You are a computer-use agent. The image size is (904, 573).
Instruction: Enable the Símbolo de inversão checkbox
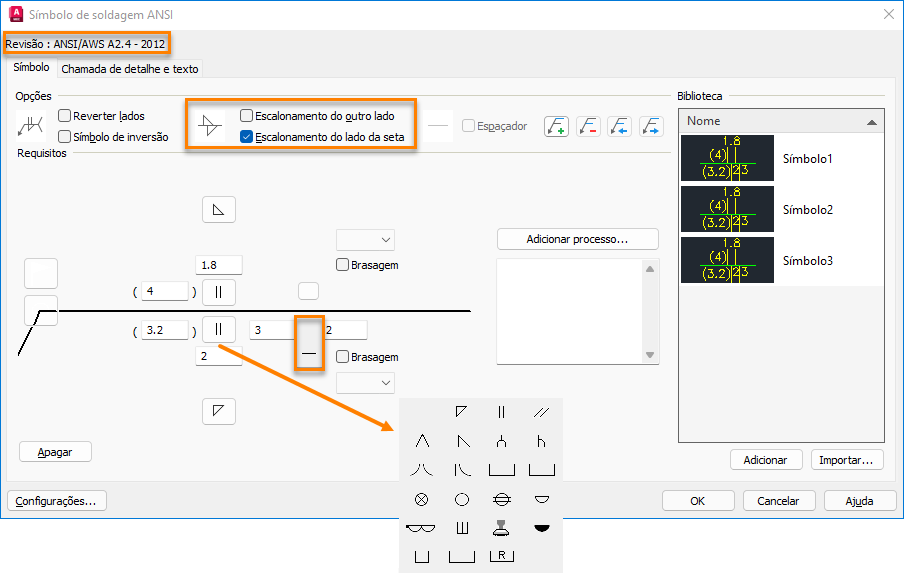click(65, 137)
